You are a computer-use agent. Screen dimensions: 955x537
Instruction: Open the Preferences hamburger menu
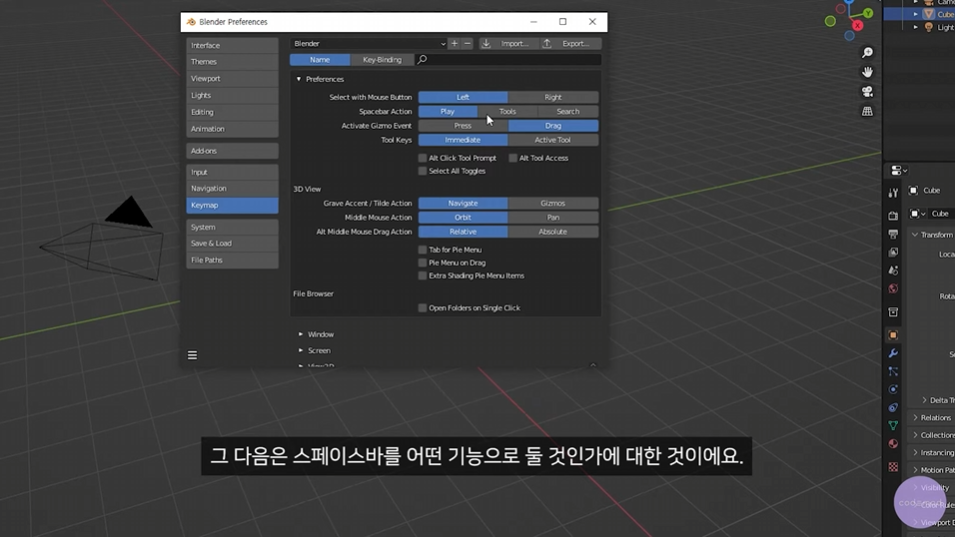point(192,355)
